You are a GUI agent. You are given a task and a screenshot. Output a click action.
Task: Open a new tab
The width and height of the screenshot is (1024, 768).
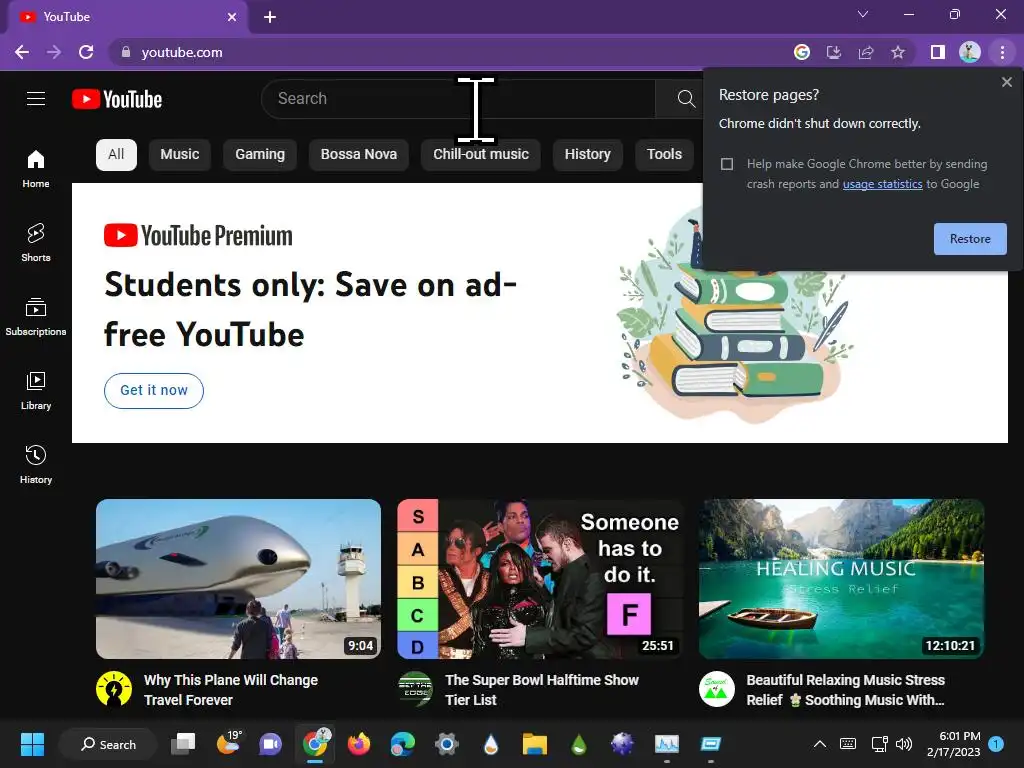pos(270,17)
